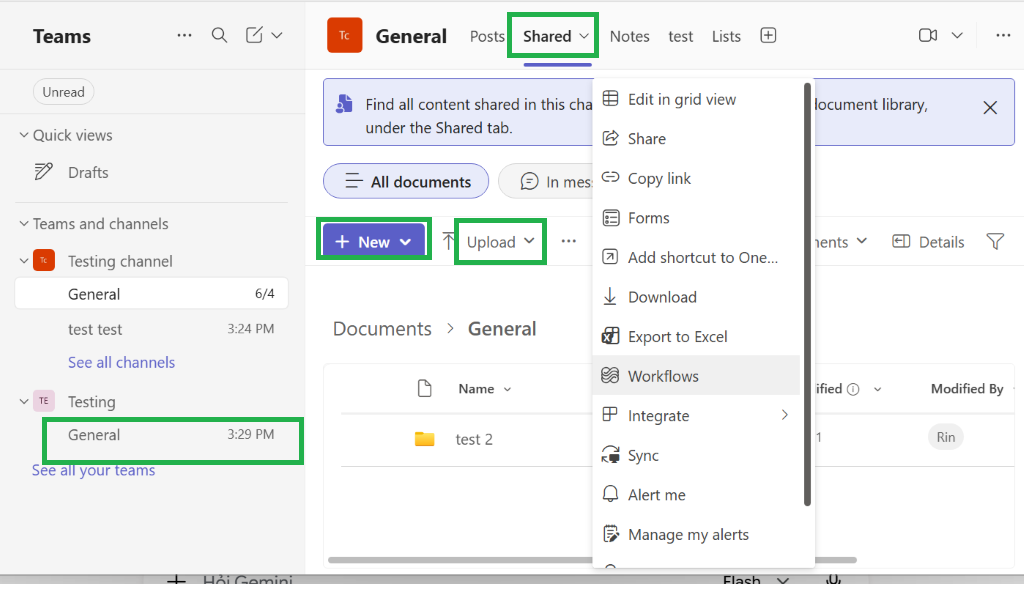Open Manage my alerts
The height and width of the screenshot is (592, 1024).
pyautogui.click(x=696, y=534)
